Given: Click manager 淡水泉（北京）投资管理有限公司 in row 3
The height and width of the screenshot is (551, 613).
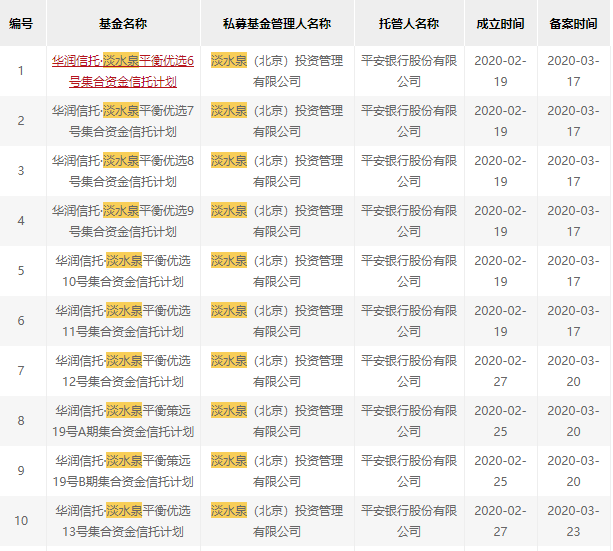Looking at the screenshot, I should pyautogui.click(x=277, y=171).
